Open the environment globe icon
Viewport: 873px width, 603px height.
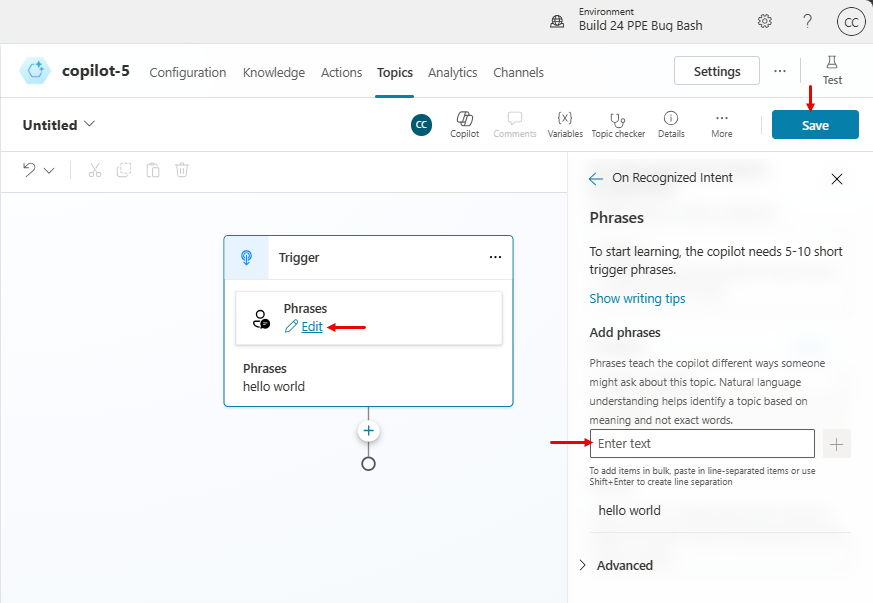(x=557, y=22)
